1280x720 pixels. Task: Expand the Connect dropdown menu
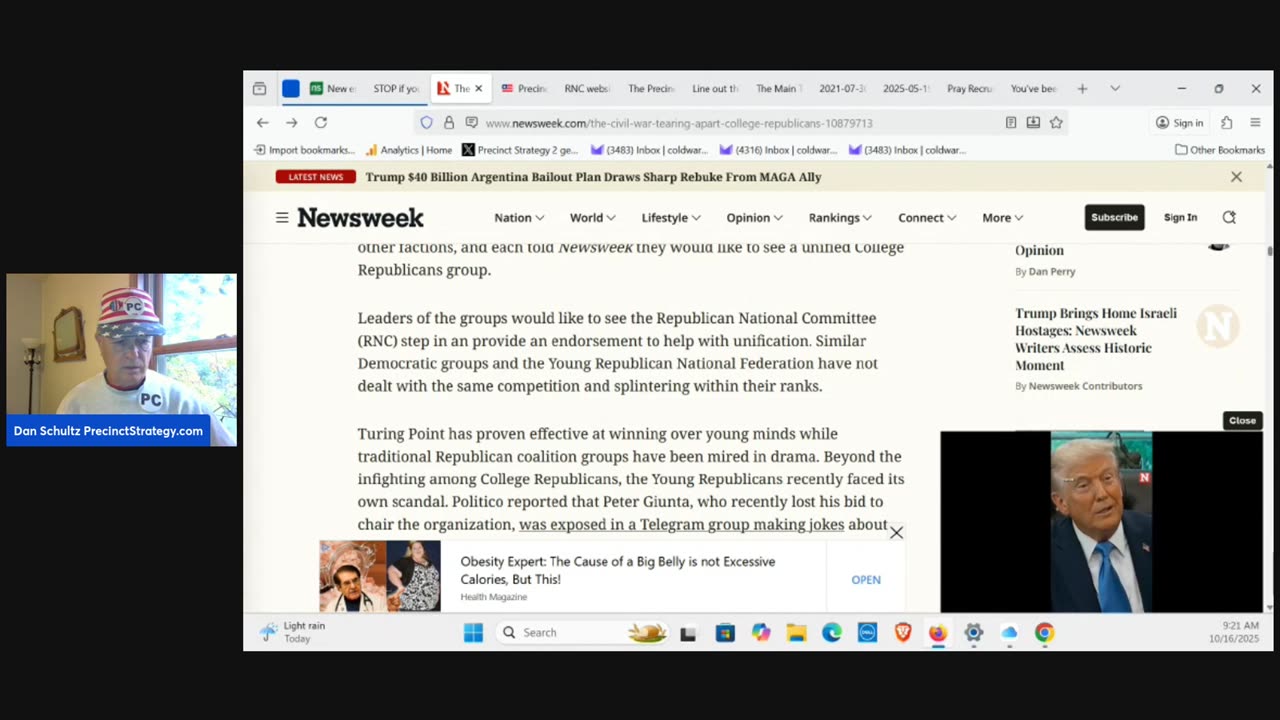point(927,217)
